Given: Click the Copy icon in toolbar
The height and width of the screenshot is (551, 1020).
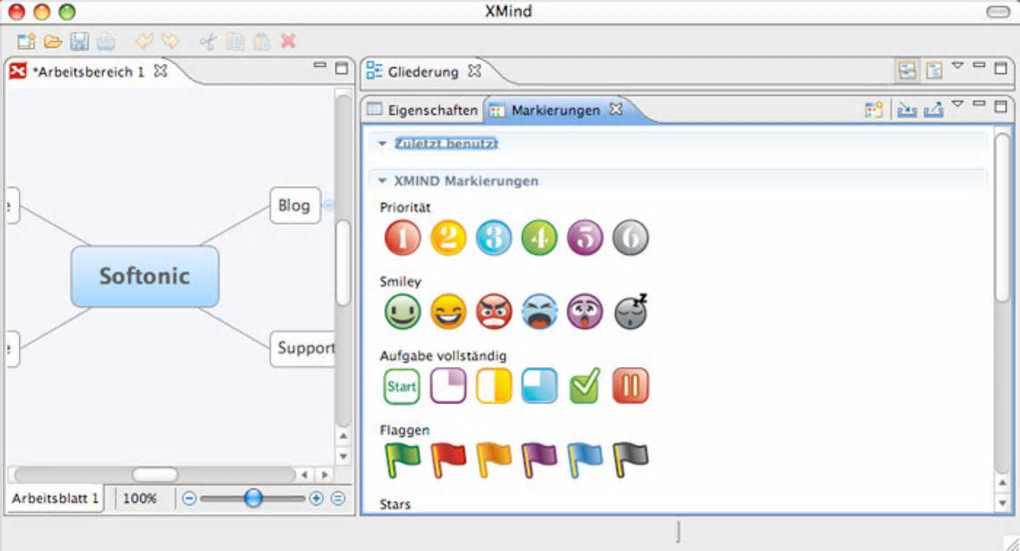Looking at the screenshot, I should (235, 42).
